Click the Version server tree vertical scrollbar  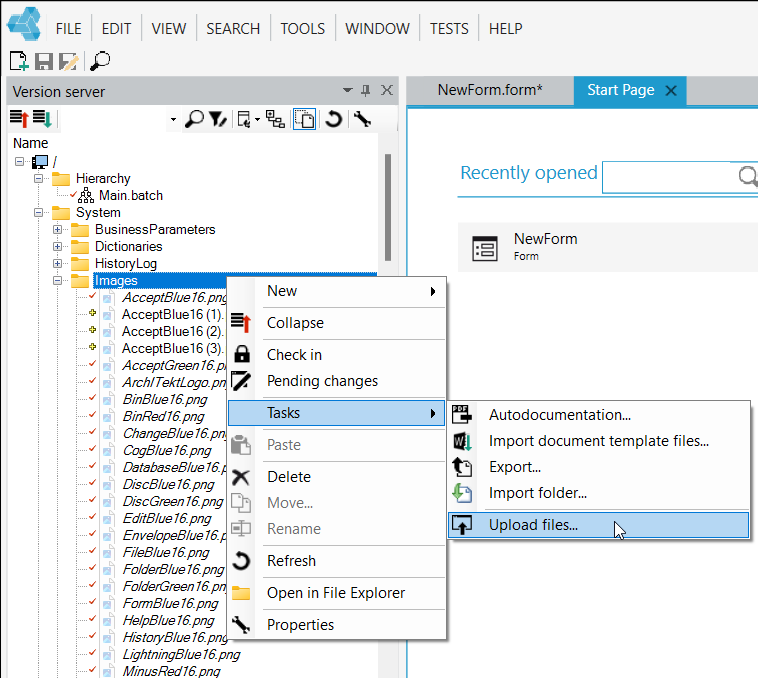[388, 207]
